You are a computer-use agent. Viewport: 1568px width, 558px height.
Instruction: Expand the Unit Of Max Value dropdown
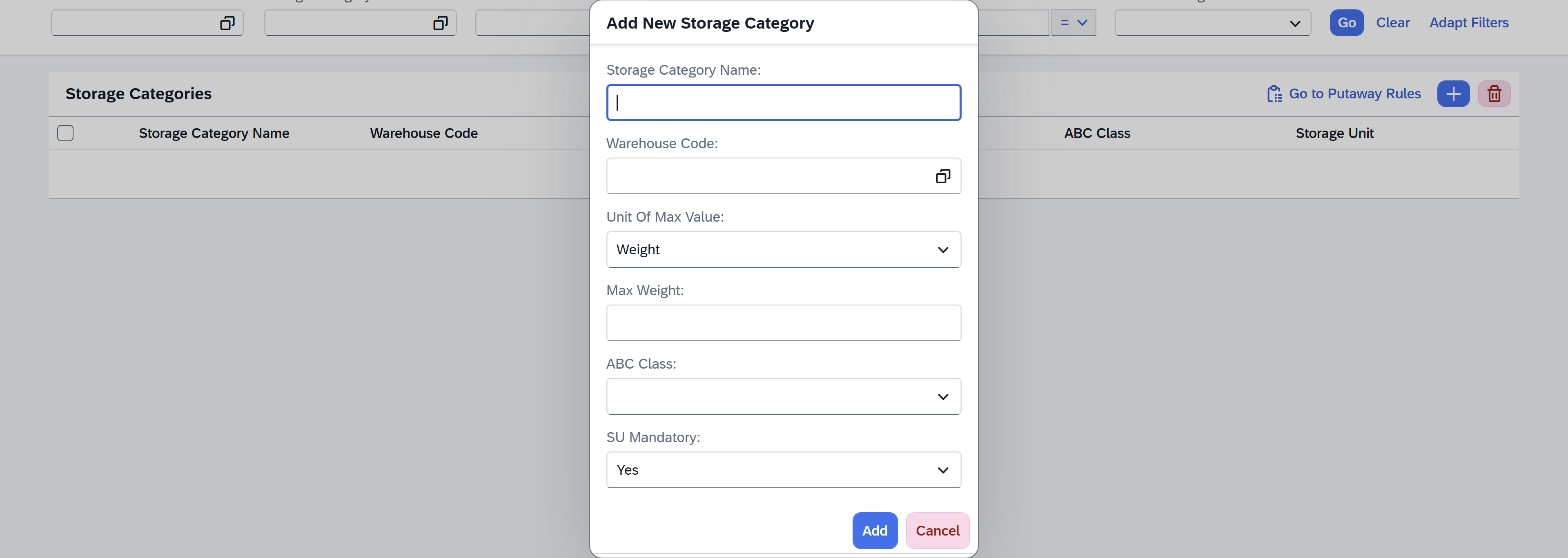[x=942, y=249]
